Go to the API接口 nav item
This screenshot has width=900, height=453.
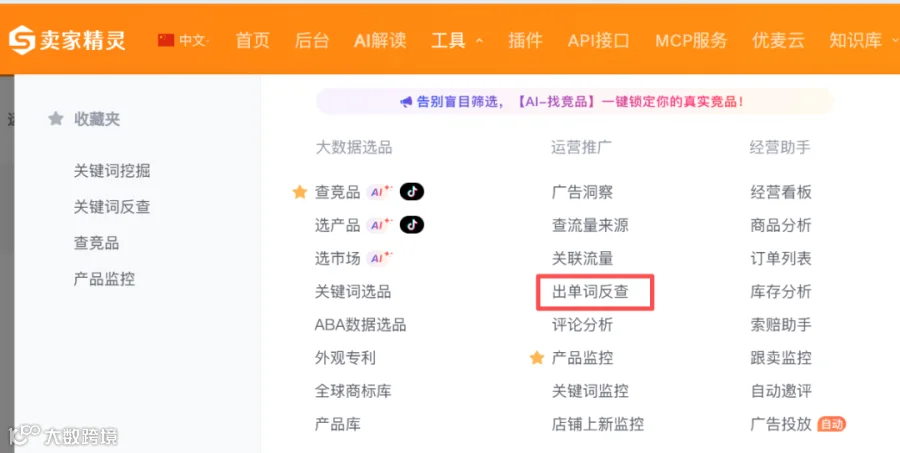[599, 40]
